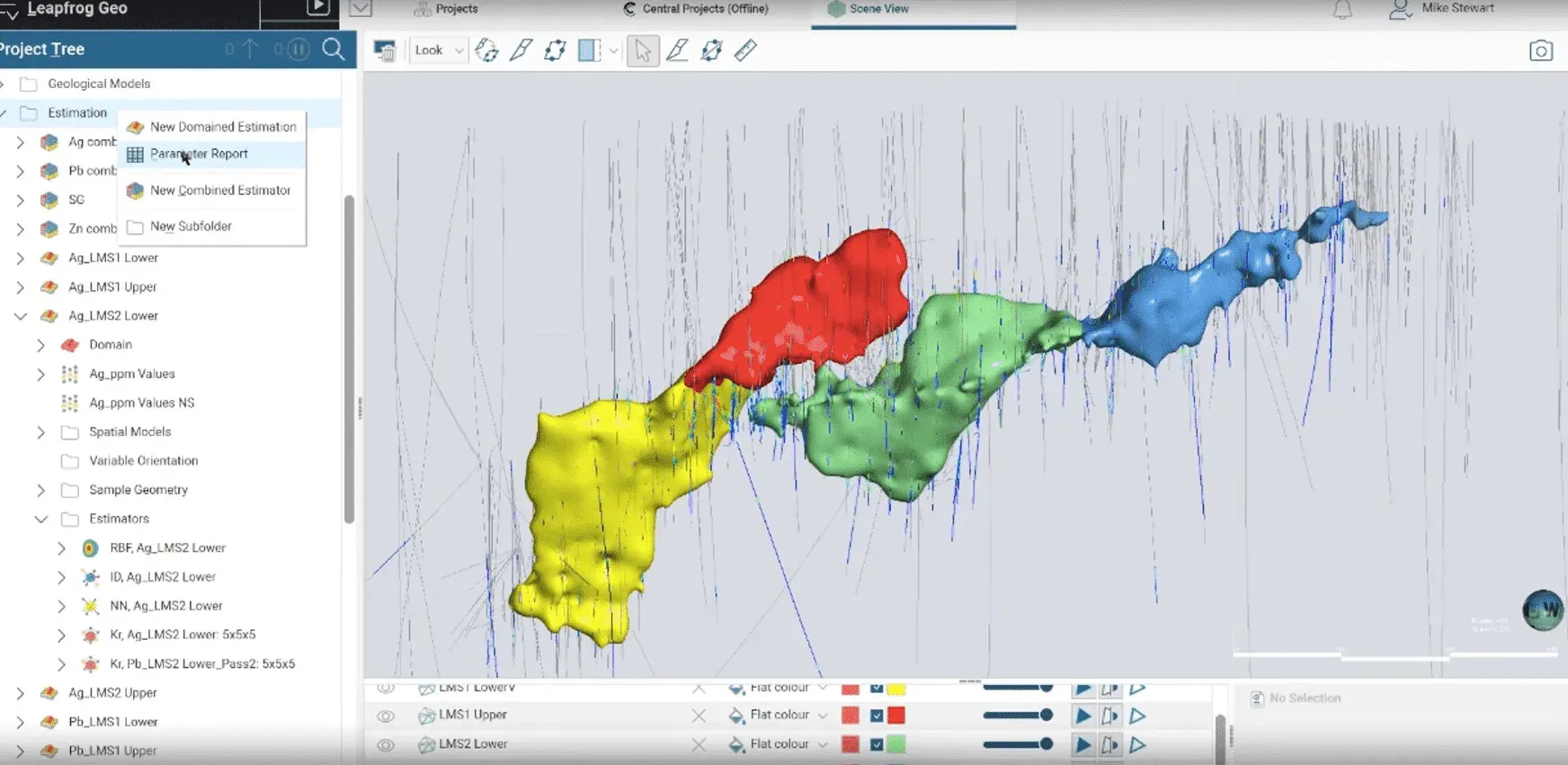Screen dimensions: 1568x765
Task: Choose New Combined Estimator menu entry
Action: click(x=220, y=191)
